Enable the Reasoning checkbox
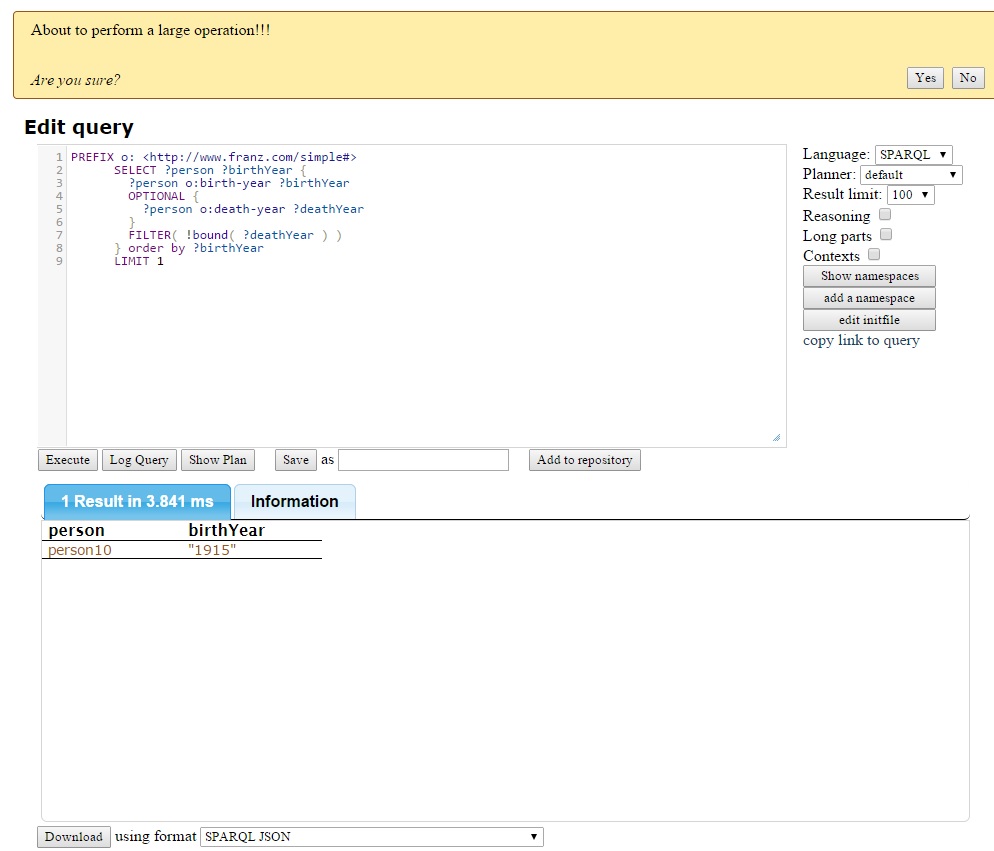The width and height of the screenshot is (994, 851). point(885,215)
